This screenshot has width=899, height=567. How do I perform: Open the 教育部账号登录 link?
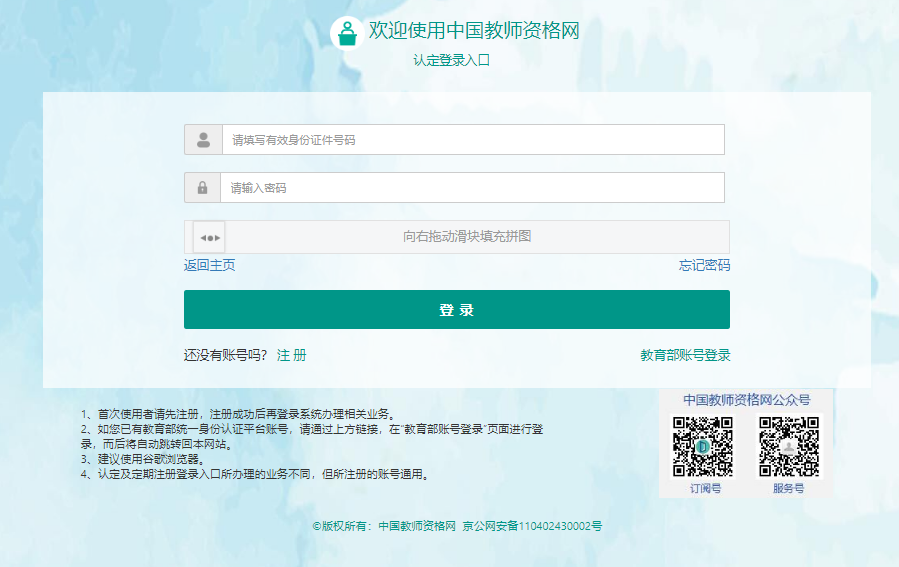coord(685,355)
